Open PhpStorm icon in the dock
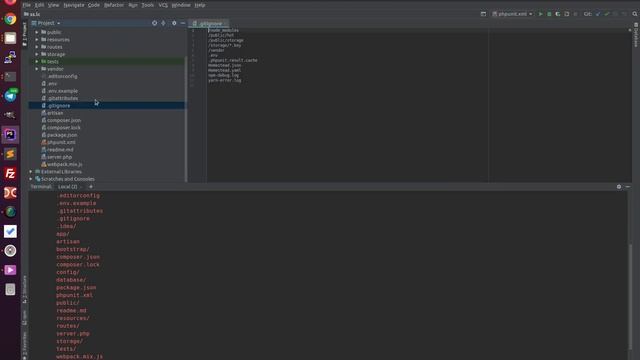 click(x=10, y=135)
